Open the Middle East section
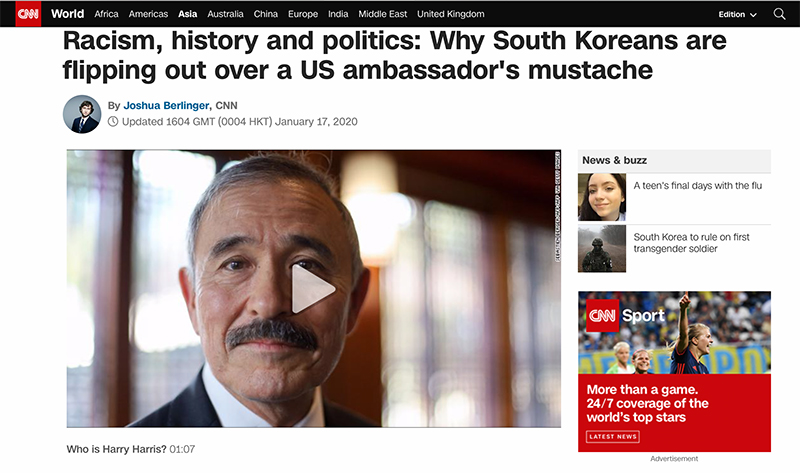The image size is (800, 473). coord(383,14)
